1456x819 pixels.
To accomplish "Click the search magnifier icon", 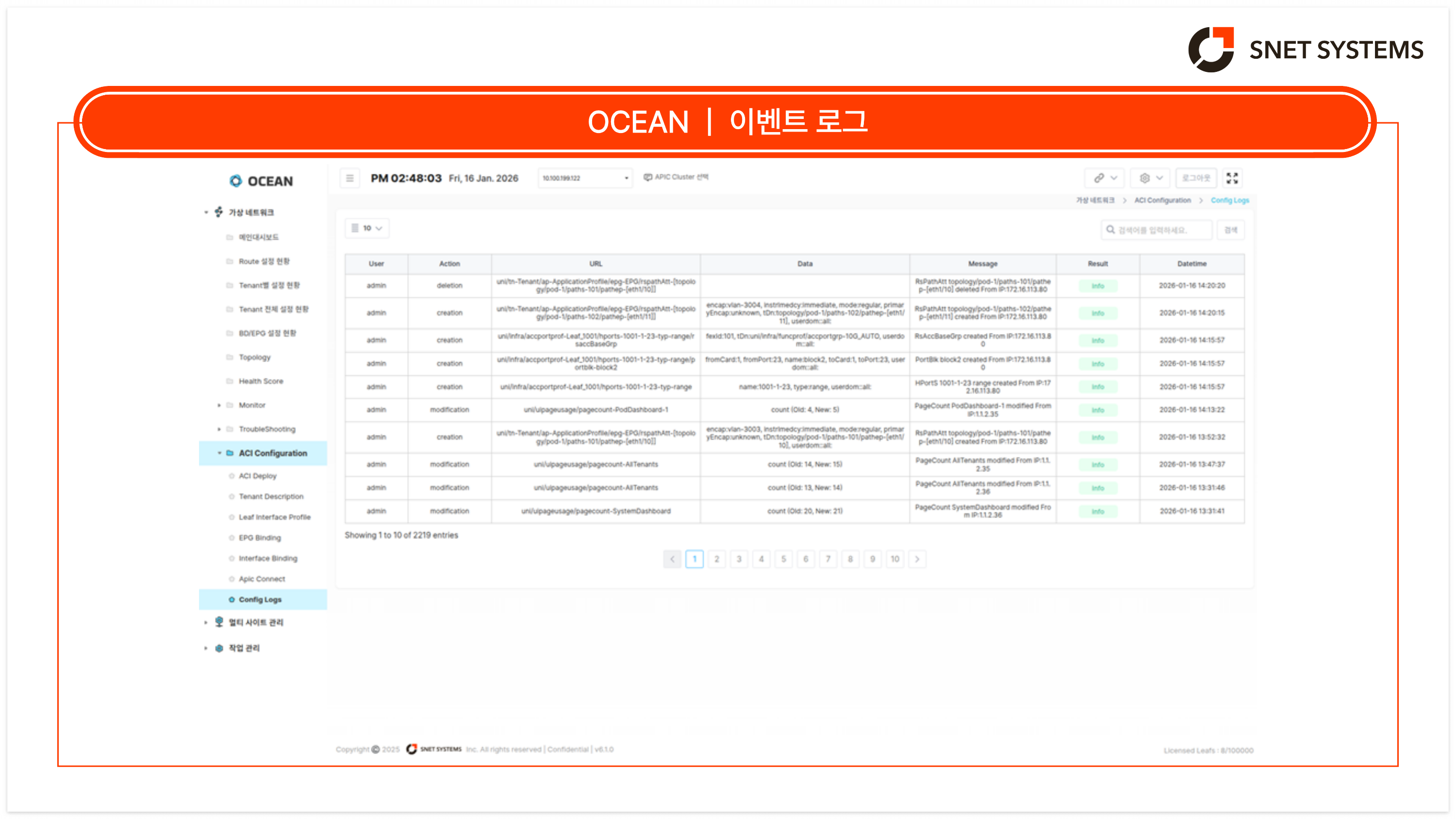I will pyautogui.click(x=1110, y=230).
